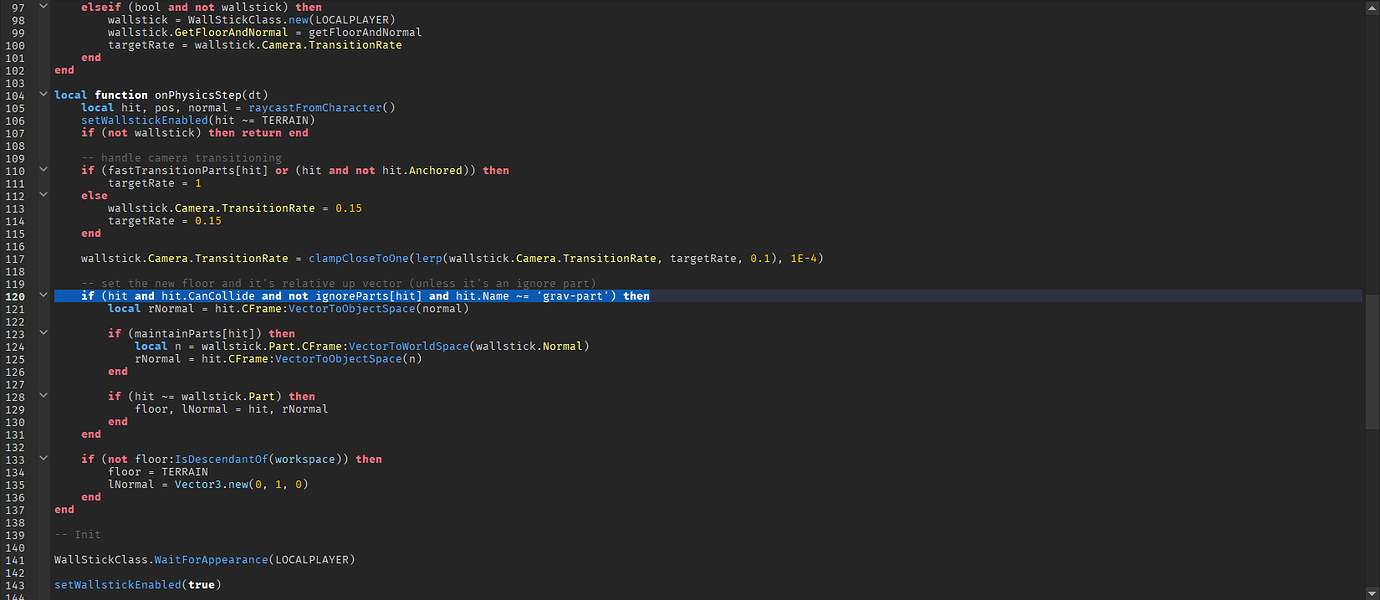Click the raycastFromCharacter function call

(314, 107)
